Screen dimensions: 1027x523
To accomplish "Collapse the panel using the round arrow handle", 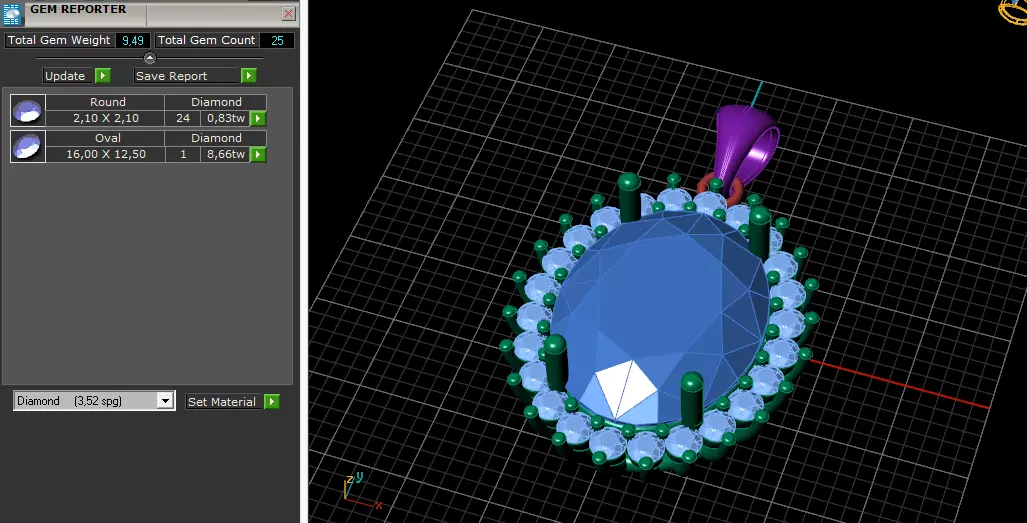I will pos(149,58).
